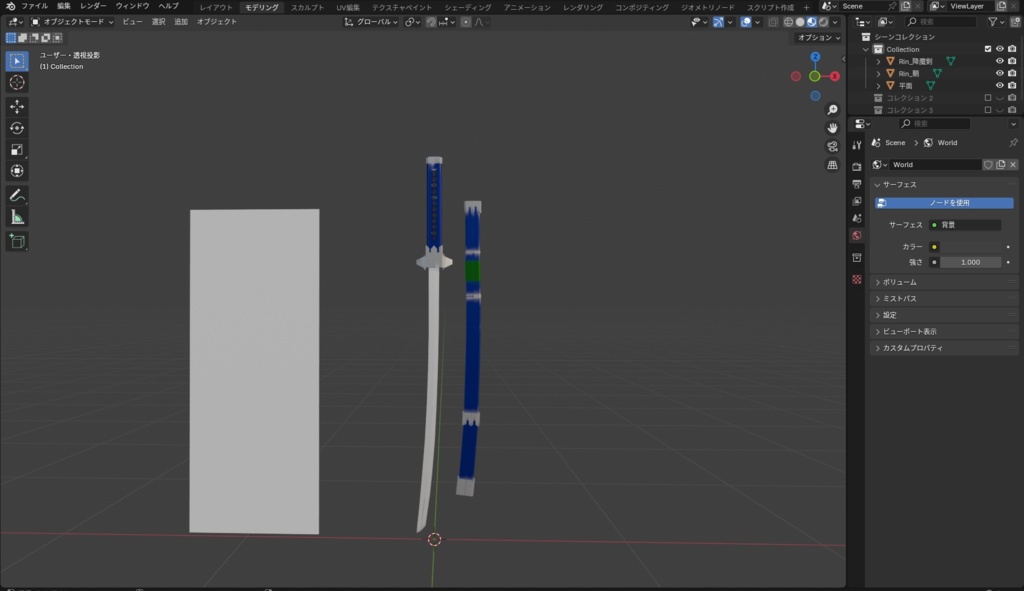1024x591 pixels.
Task: Expand the Rin_鞘 tree item
Action: [878, 74]
